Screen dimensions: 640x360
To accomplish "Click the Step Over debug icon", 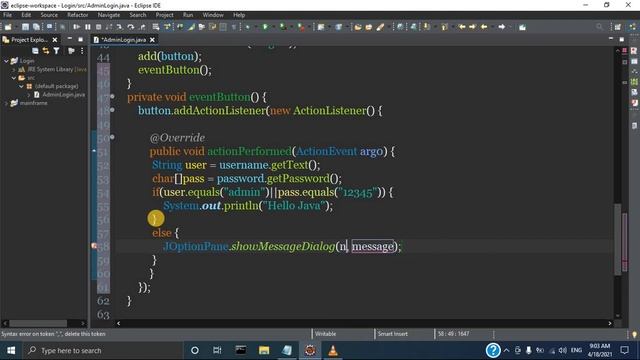I will [x=131, y=27].
